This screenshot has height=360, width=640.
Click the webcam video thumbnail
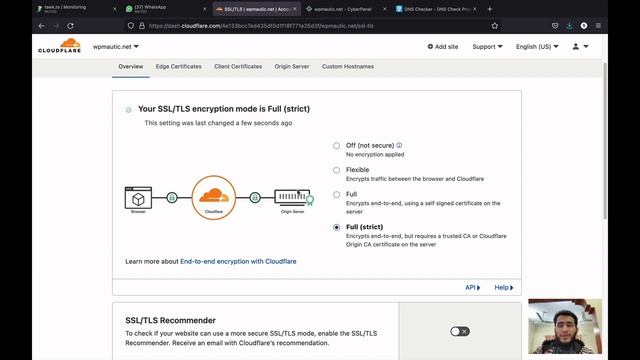pyautogui.click(x=565, y=326)
